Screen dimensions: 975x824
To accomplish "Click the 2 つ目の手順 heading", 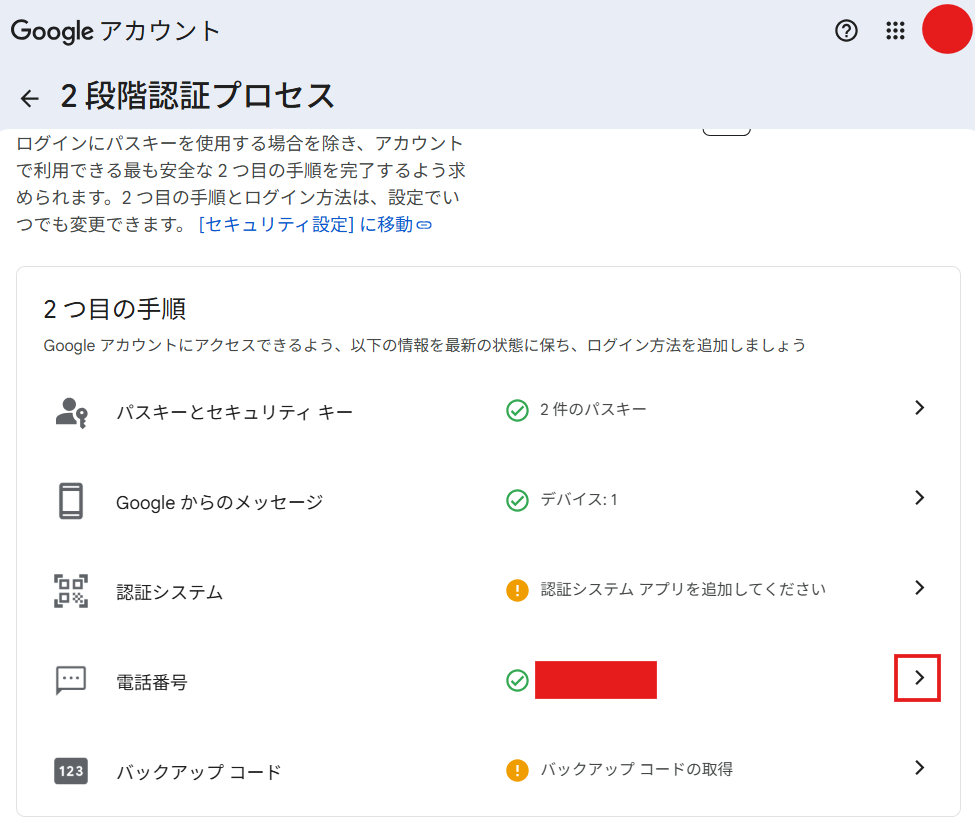I will coord(114,309).
